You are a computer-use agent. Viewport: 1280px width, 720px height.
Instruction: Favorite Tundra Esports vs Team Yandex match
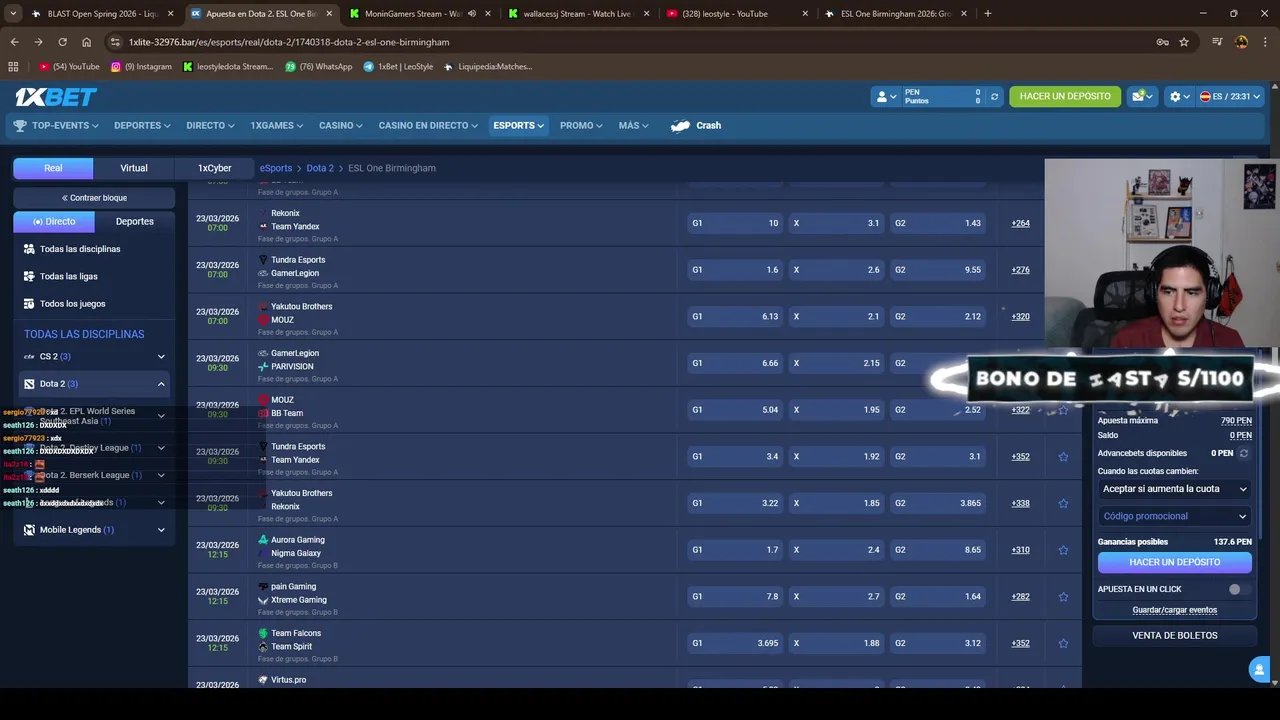point(1063,457)
